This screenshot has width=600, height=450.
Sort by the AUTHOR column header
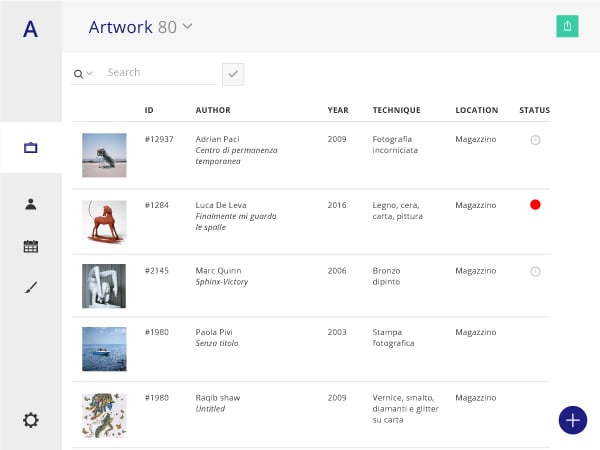[213, 110]
